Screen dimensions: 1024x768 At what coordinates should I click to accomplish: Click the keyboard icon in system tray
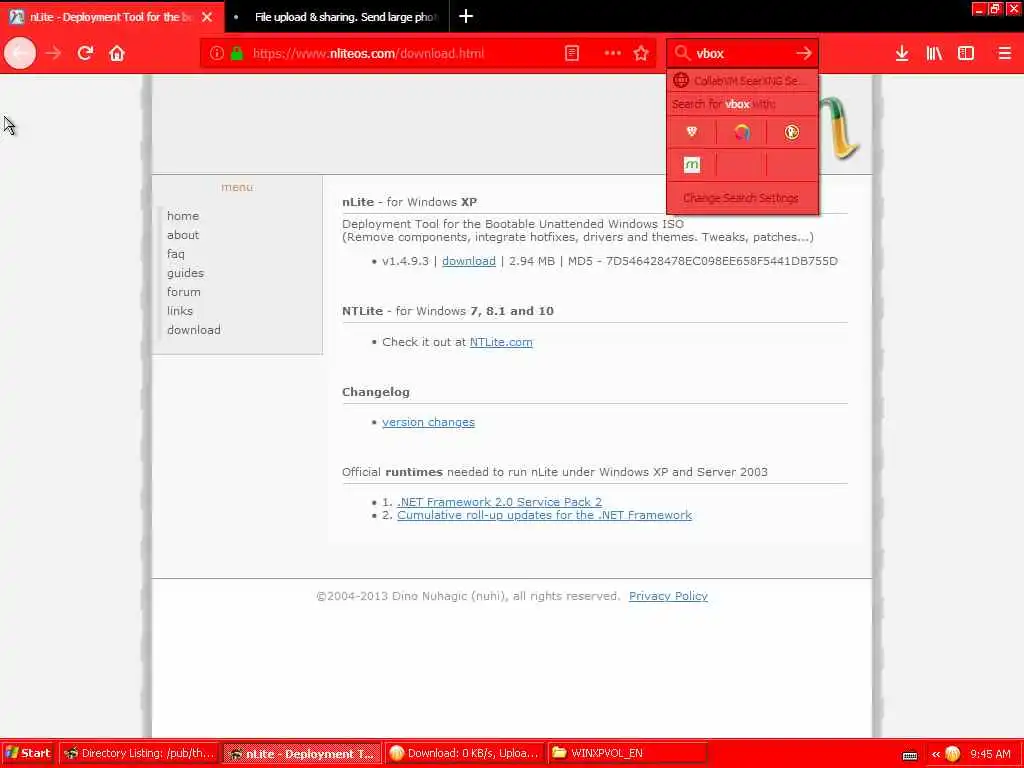[x=910, y=755]
